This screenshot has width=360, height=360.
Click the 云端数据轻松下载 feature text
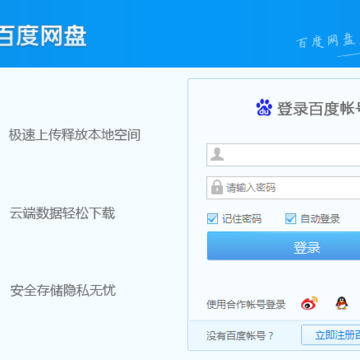[x=62, y=213]
